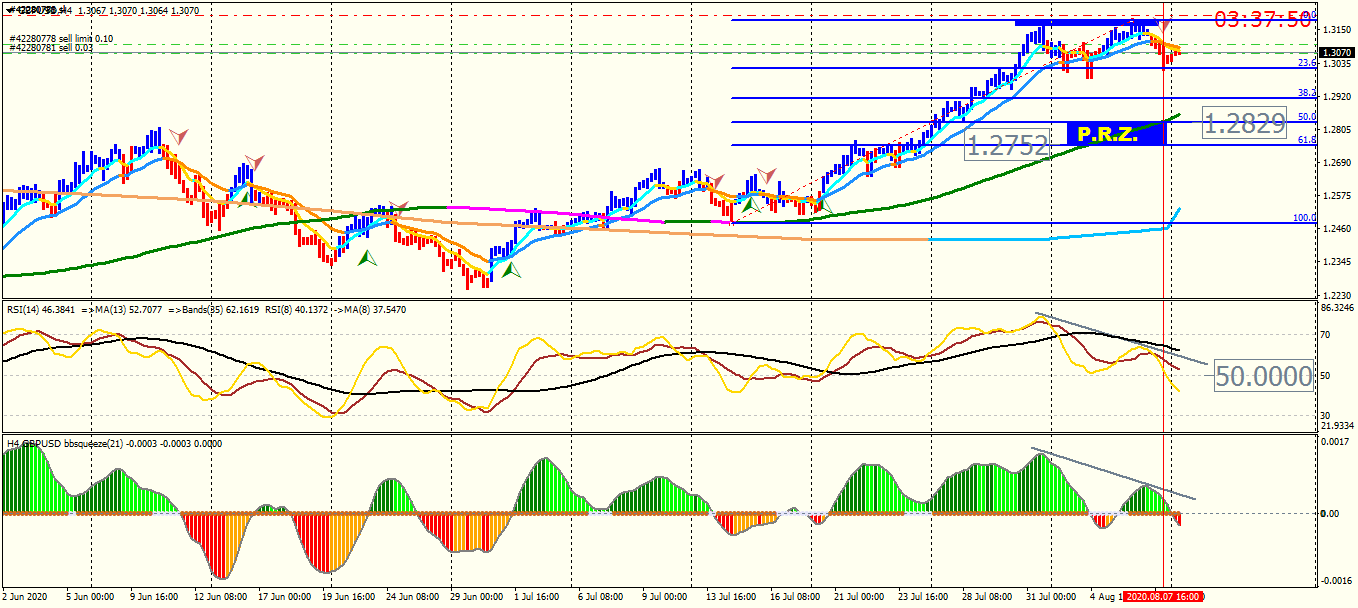
Task: Click the '#42280778 sell limit 0.10' order label
Action: coord(61,38)
